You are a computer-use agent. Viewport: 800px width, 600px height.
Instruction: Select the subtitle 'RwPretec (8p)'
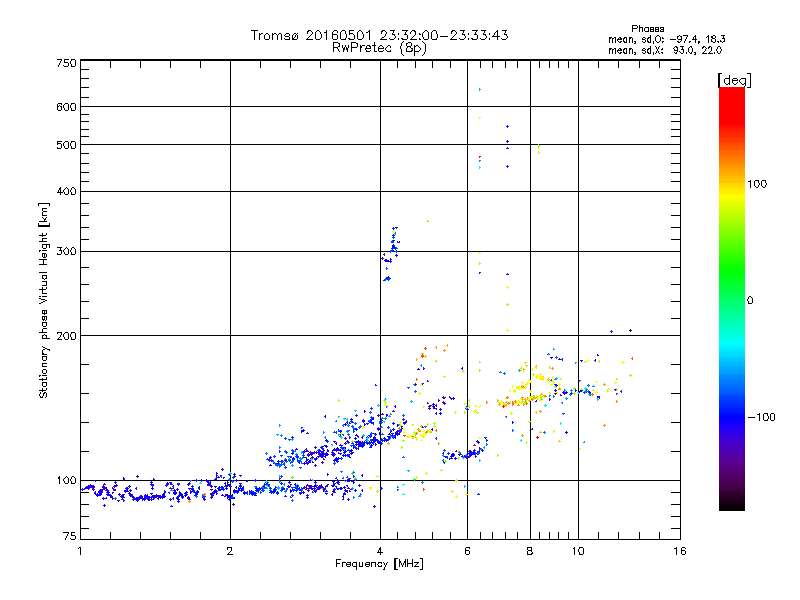379,48
